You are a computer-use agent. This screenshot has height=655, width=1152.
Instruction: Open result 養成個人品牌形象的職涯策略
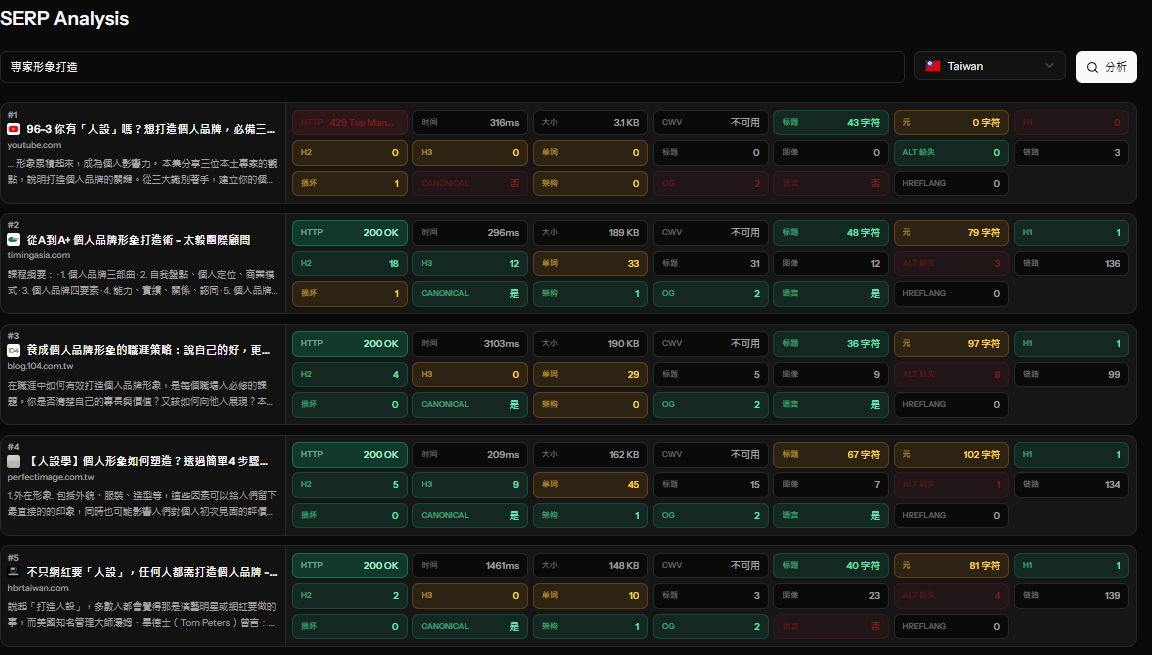coord(148,350)
